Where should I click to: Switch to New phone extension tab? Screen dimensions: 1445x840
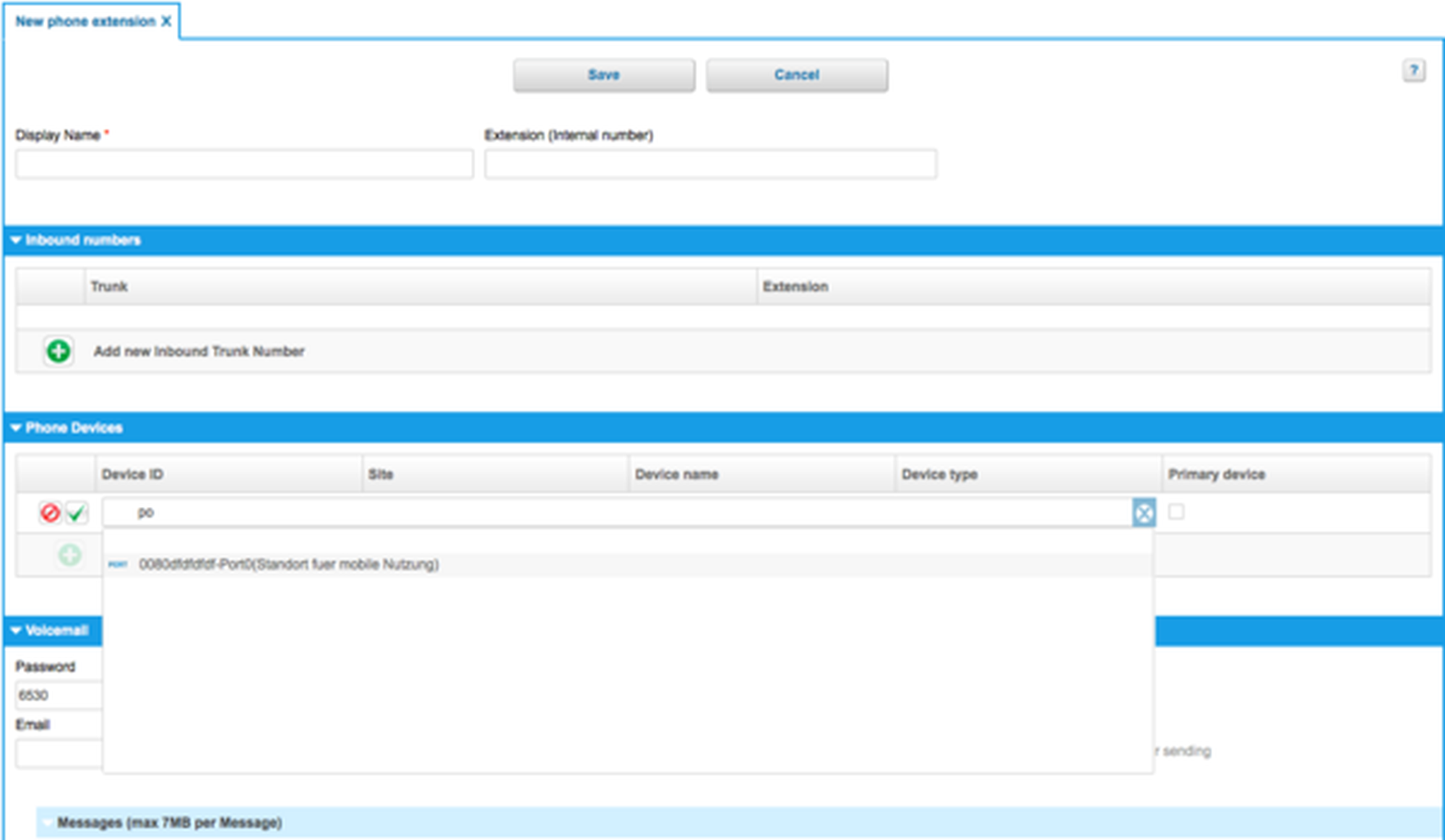pyautogui.click(x=85, y=21)
